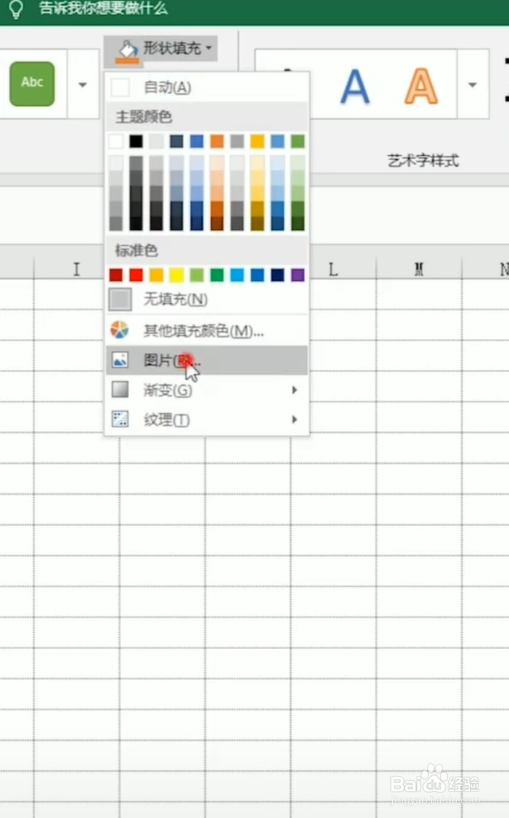
Task: Pick the purple standard color
Action: tap(298, 275)
